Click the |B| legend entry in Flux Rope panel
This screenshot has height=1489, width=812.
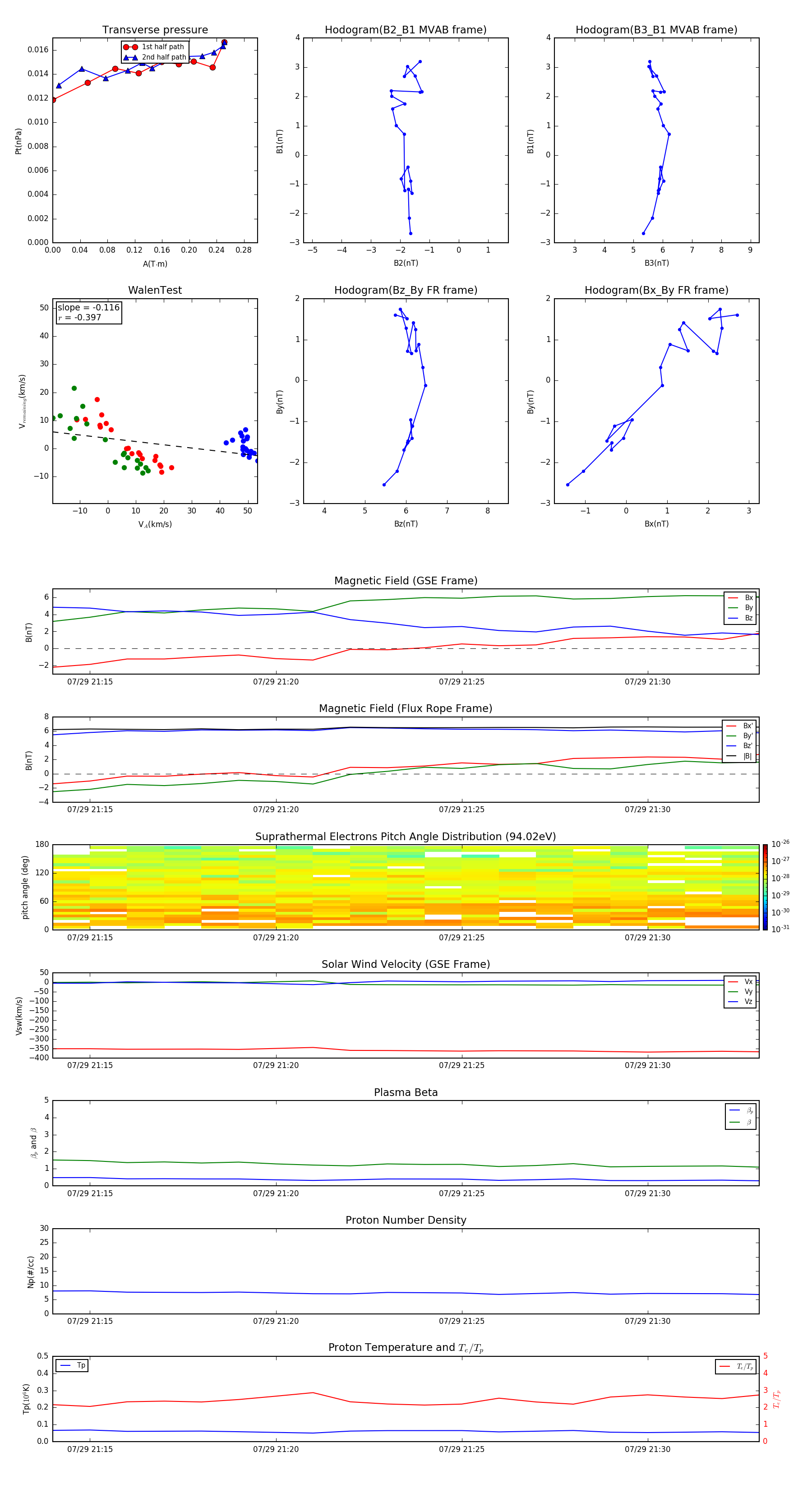pos(740,756)
